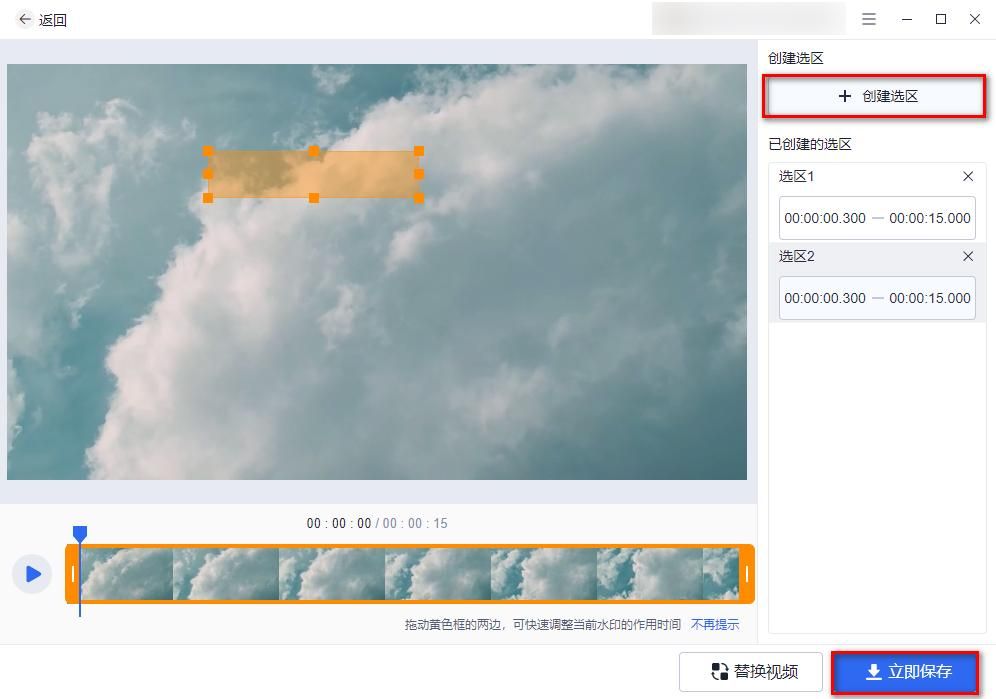
Task: Edit 选区1 start time 00:00:00.300
Action: pyautogui.click(x=824, y=218)
